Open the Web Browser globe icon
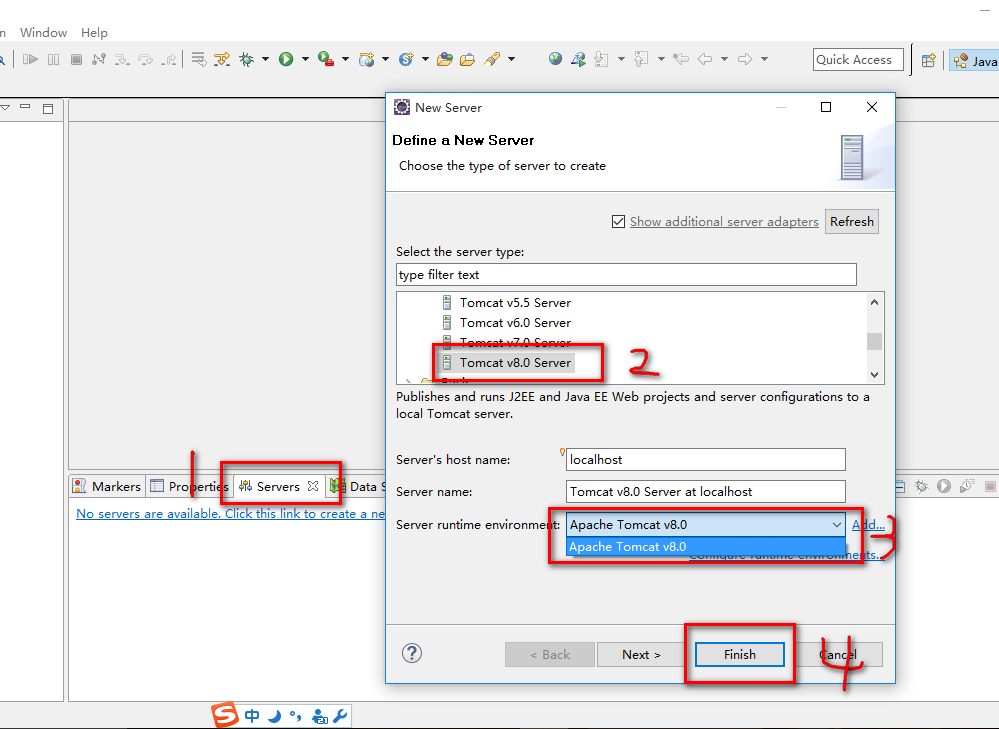The height and width of the screenshot is (729, 999). (x=556, y=59)
